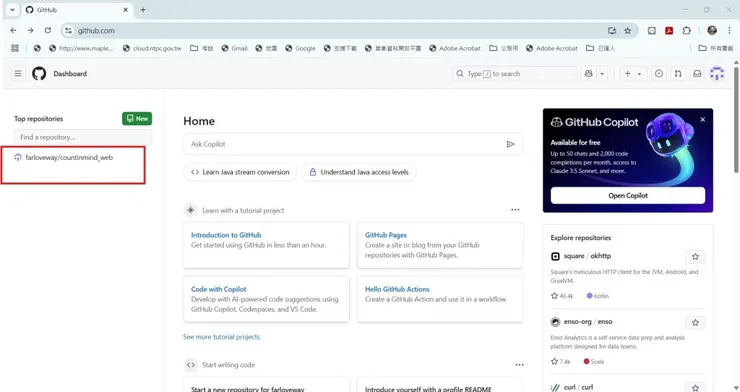740x392 pixels.
Task: Star the square/okhttp repository
Action: click(x=695, y=257)
